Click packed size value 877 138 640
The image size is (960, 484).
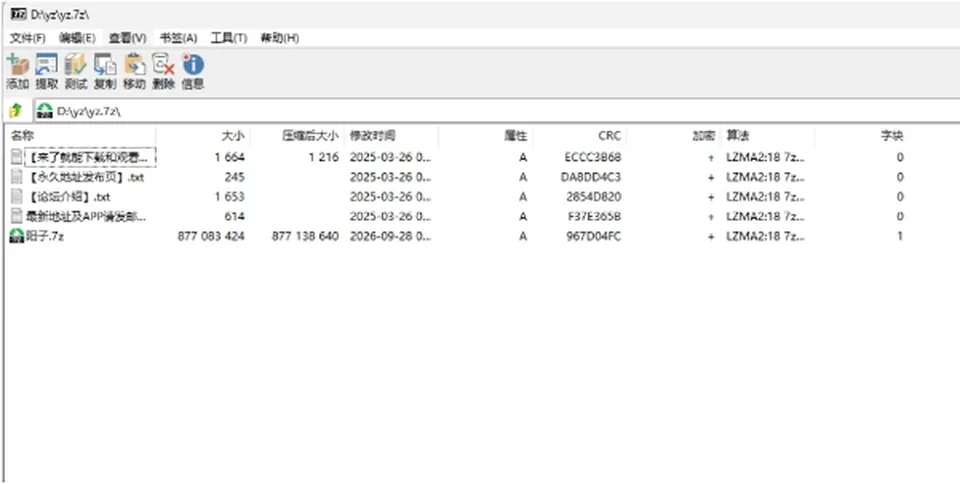305,236
